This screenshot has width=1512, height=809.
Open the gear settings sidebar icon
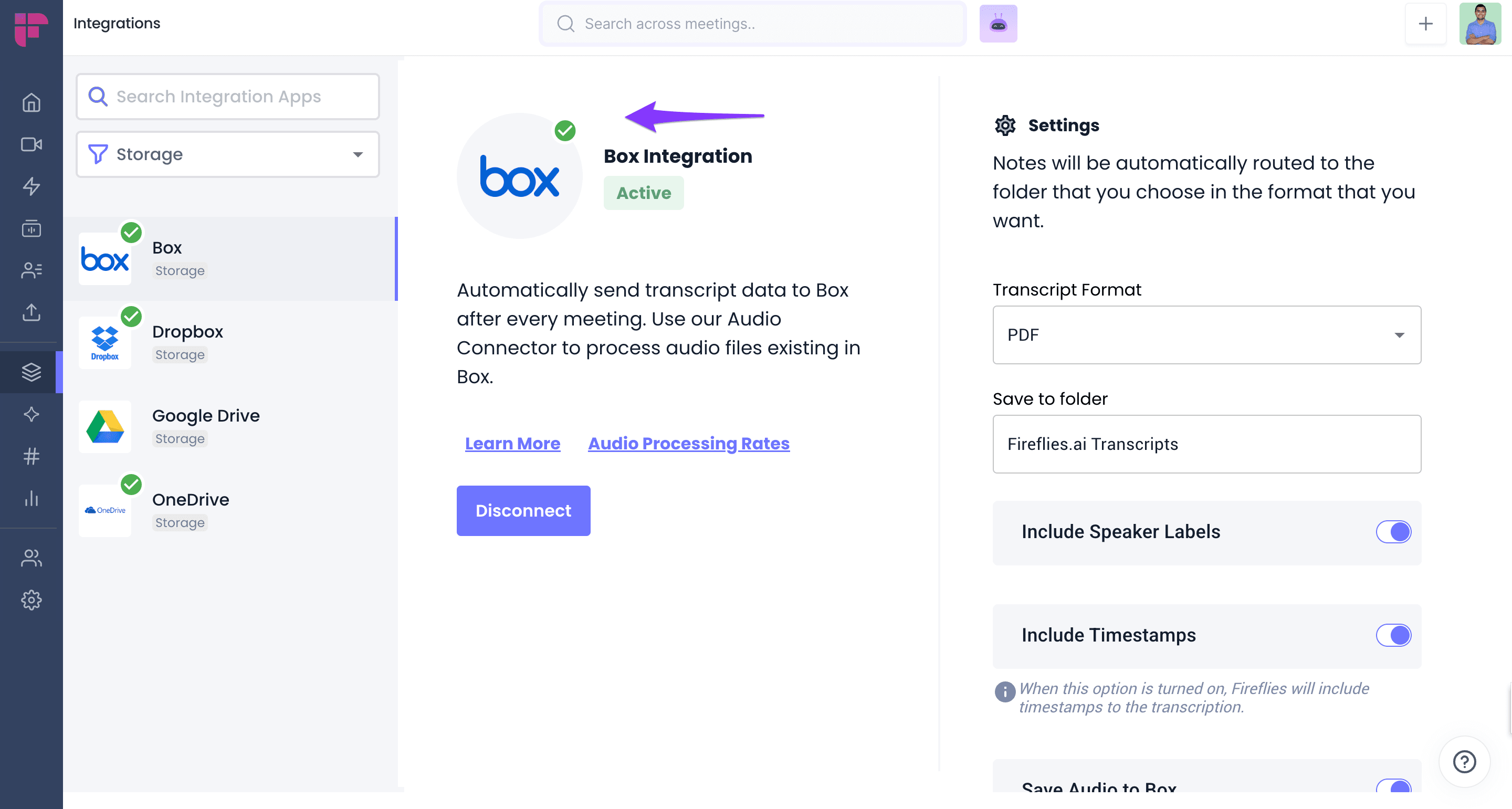[x=31, y=600]
